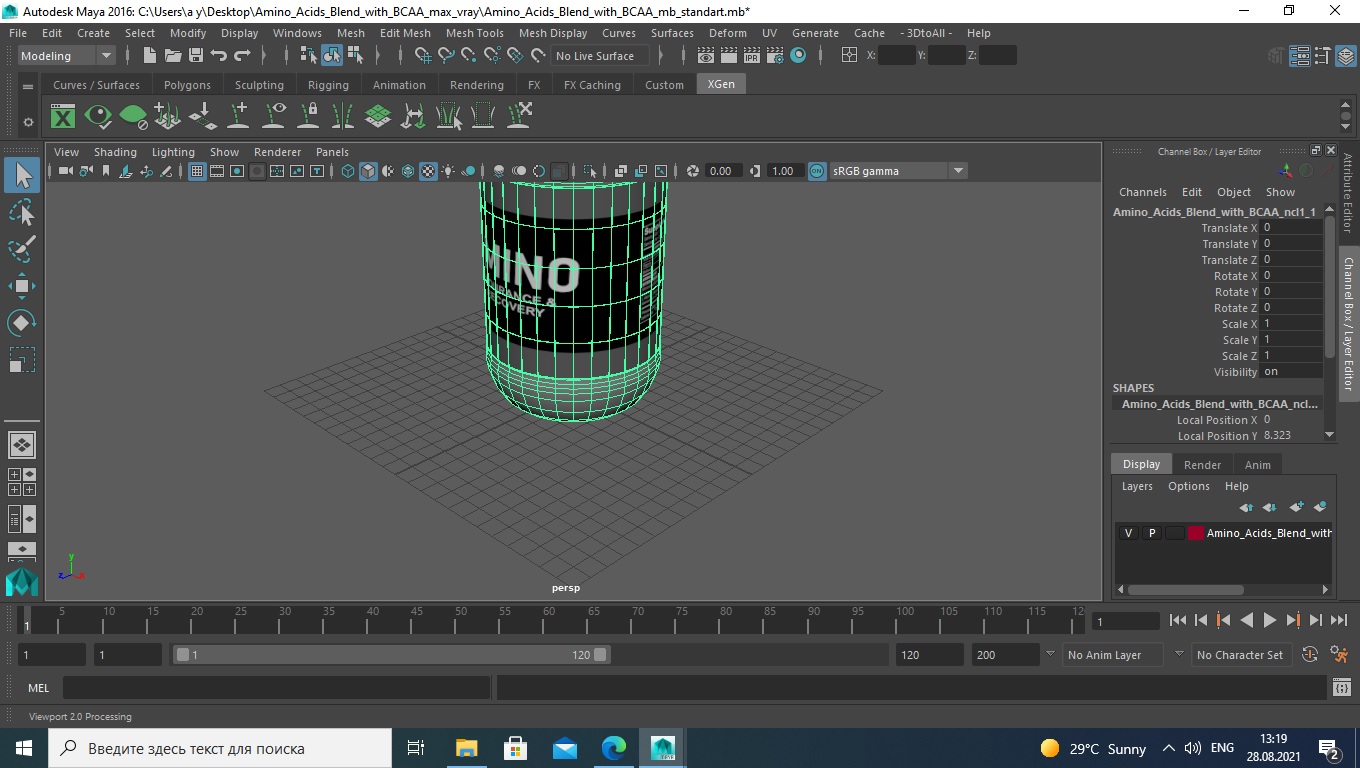Activate the Paint selection tool

(22, 248)
